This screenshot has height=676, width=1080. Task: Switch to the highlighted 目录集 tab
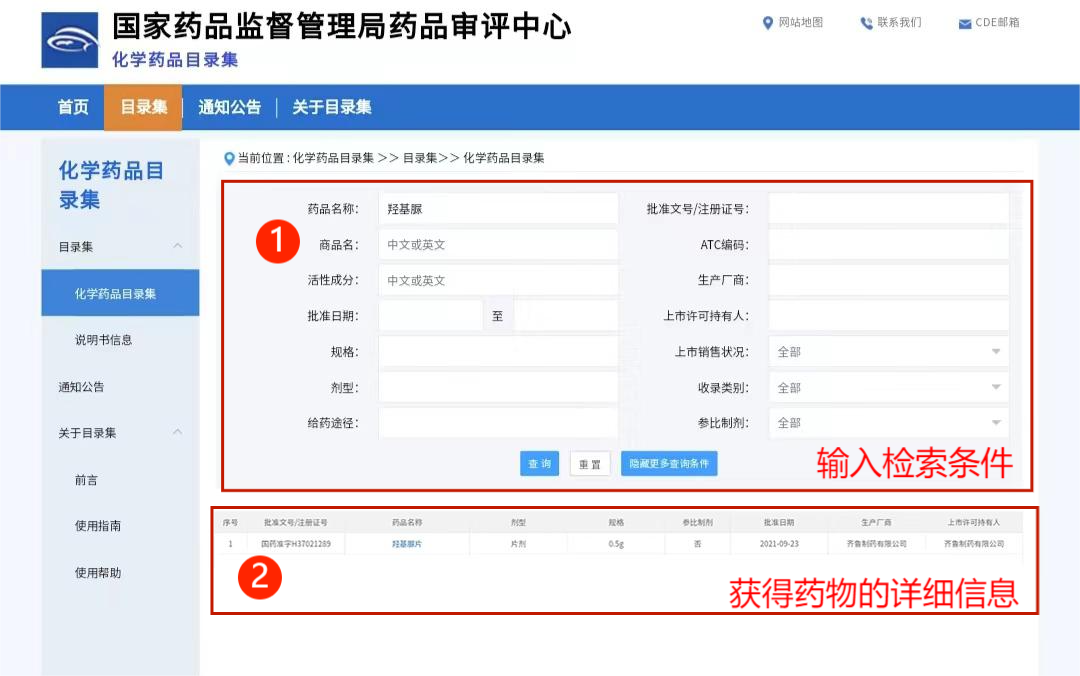(x=142, y=108)
